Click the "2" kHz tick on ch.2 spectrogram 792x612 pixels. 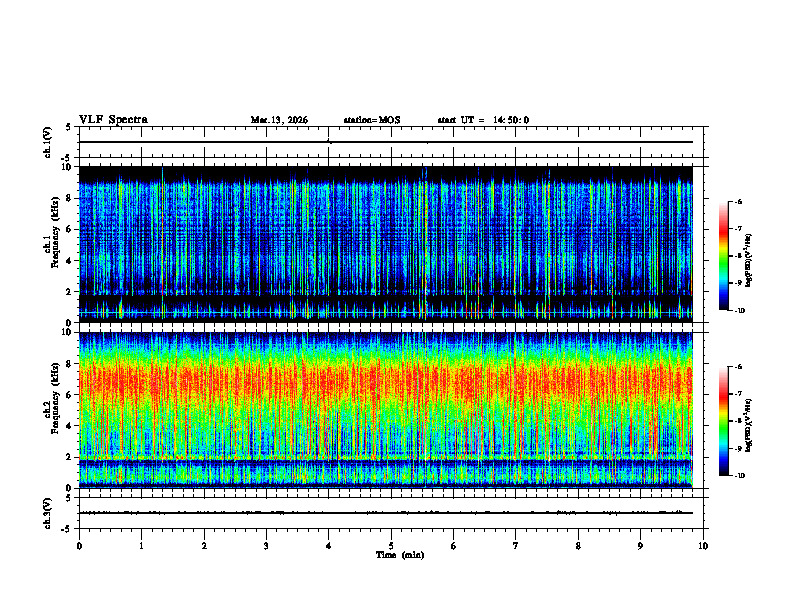[69, 457]
